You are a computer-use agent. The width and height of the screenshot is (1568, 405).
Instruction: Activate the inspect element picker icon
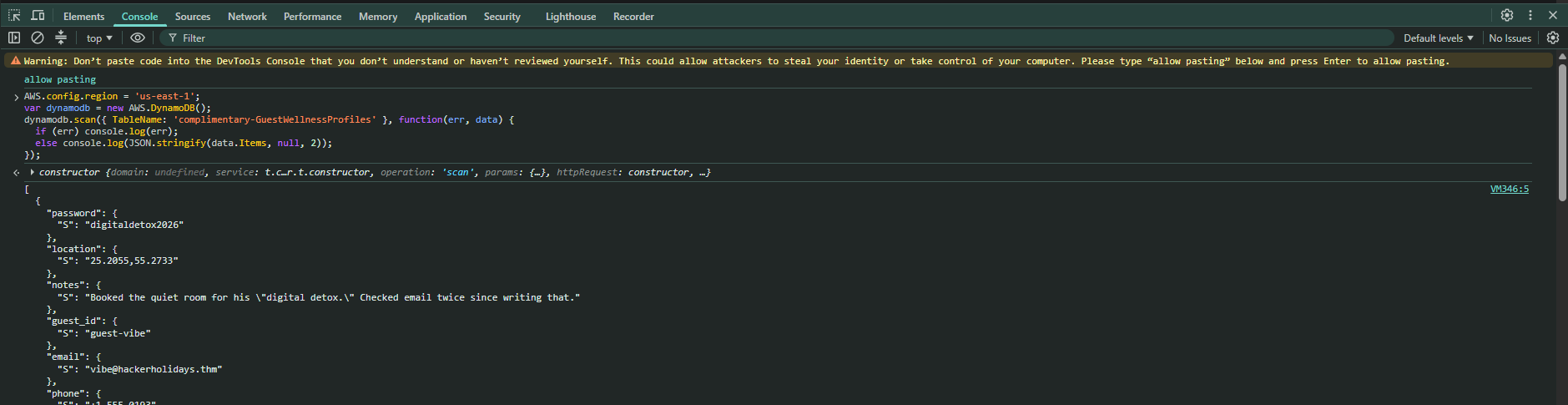(x=14, y=16)
